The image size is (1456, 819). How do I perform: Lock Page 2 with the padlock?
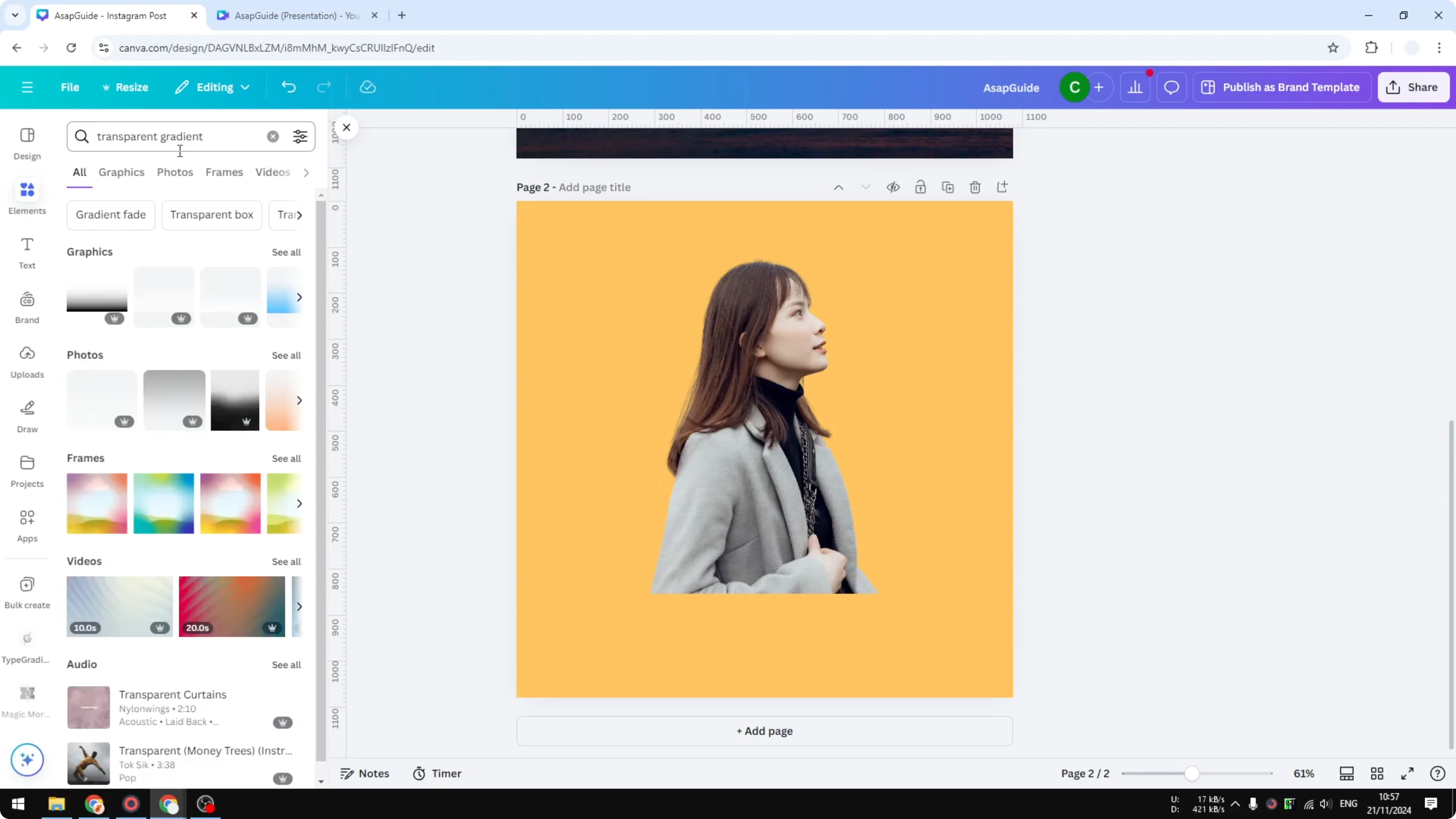920,186
